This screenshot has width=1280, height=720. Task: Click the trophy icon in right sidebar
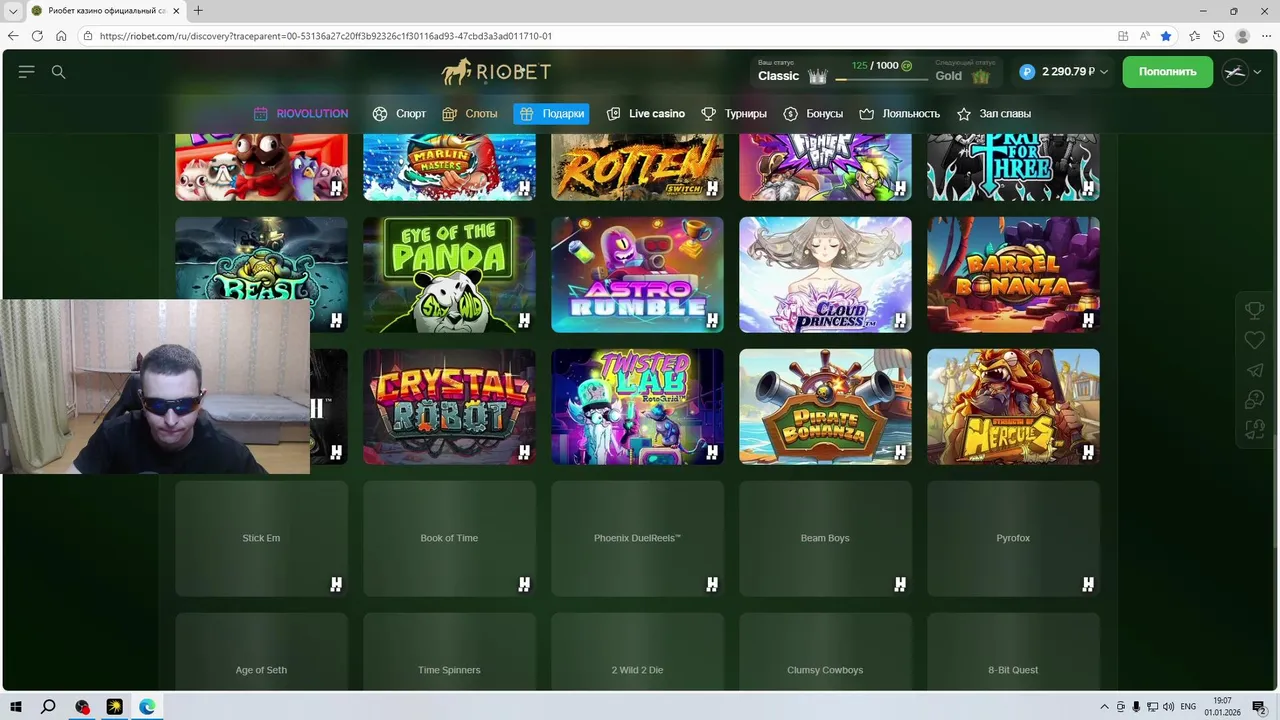click(1254, 311)
